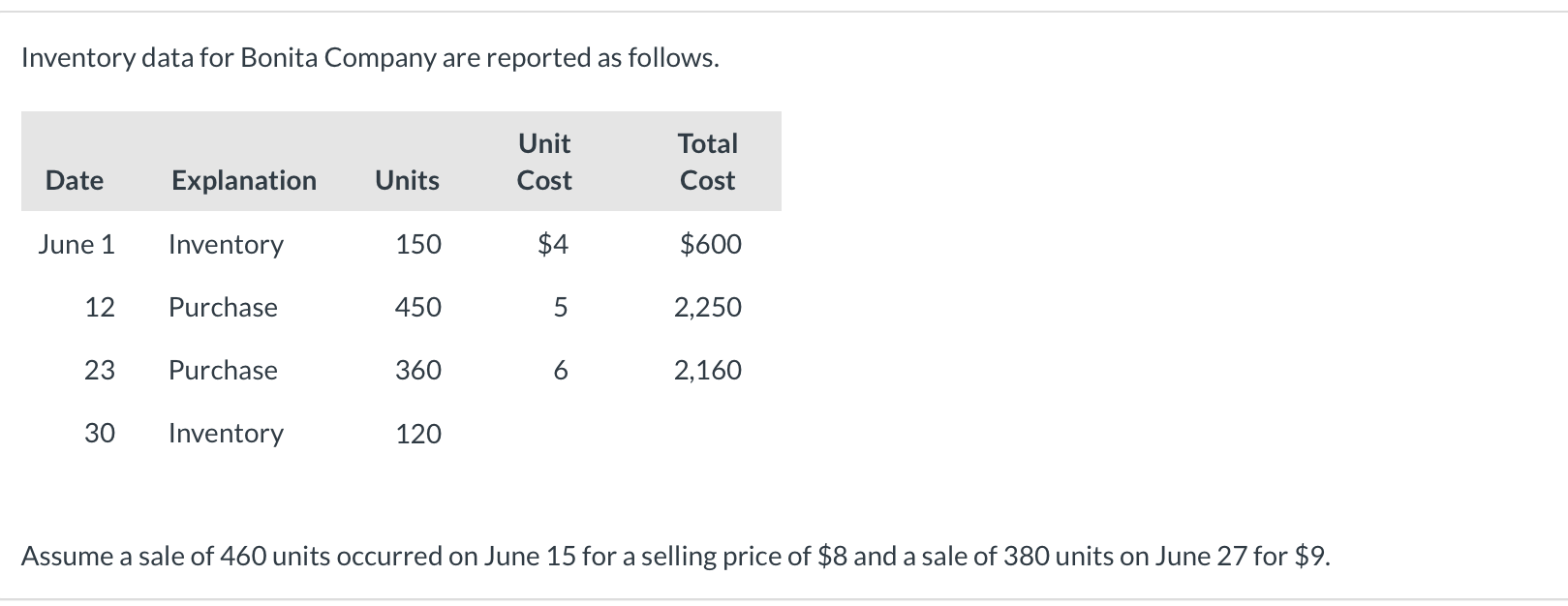Click the June 1 date cell
Image resolution: width=1568 pixels, height=606 pixels.
coord(77,244)
